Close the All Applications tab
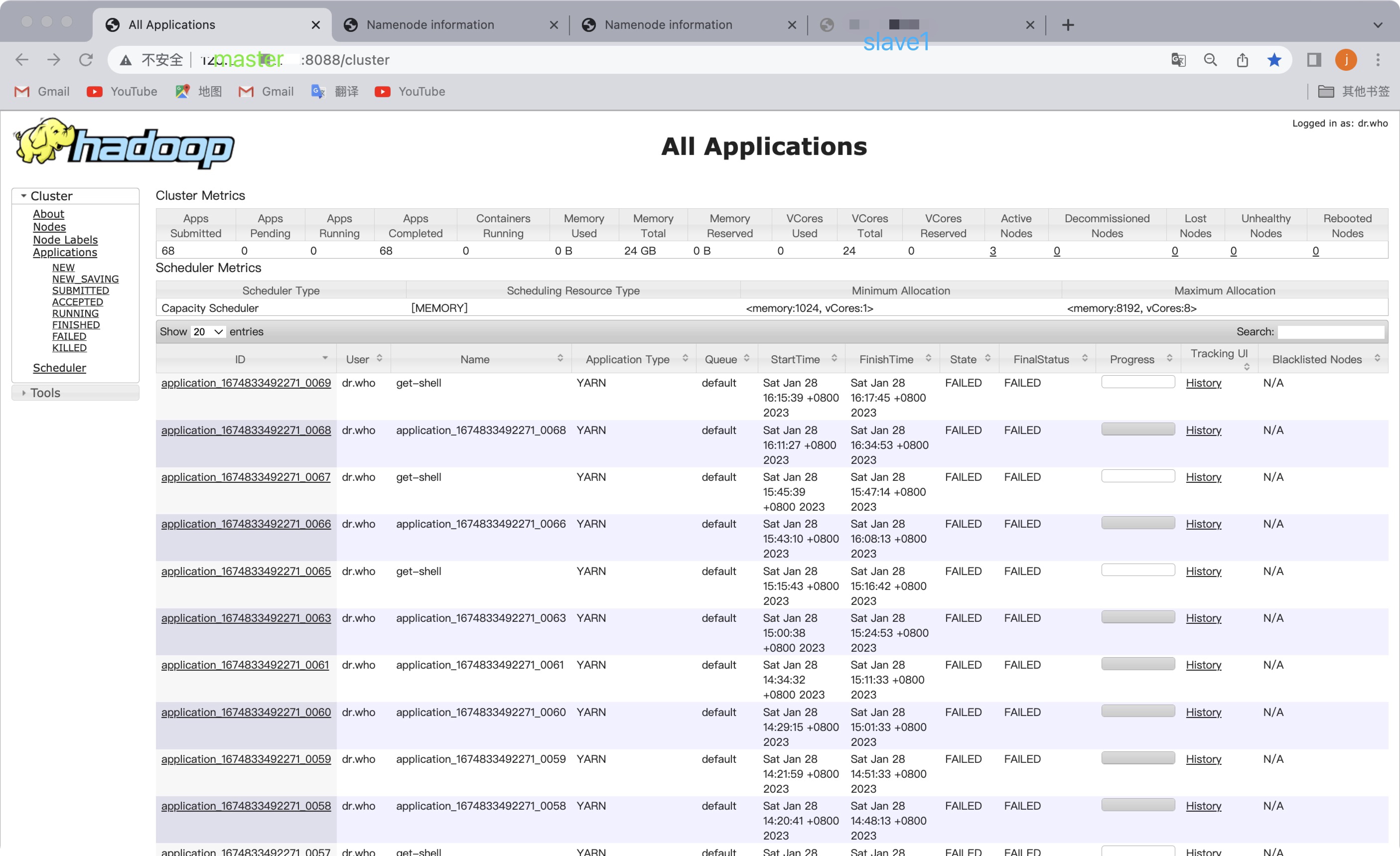 click(316, 25)
